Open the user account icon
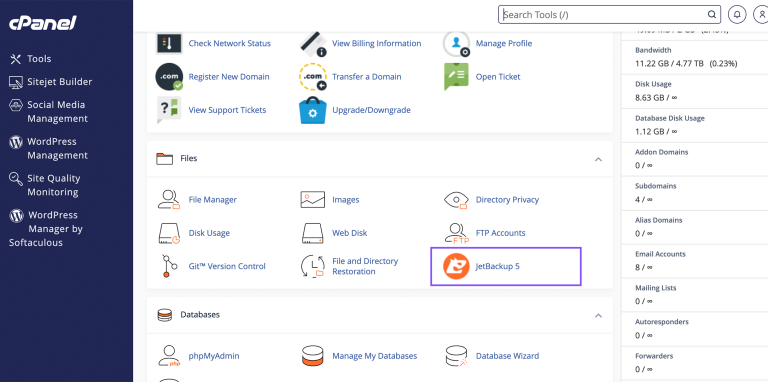 (x=761, y=15)
